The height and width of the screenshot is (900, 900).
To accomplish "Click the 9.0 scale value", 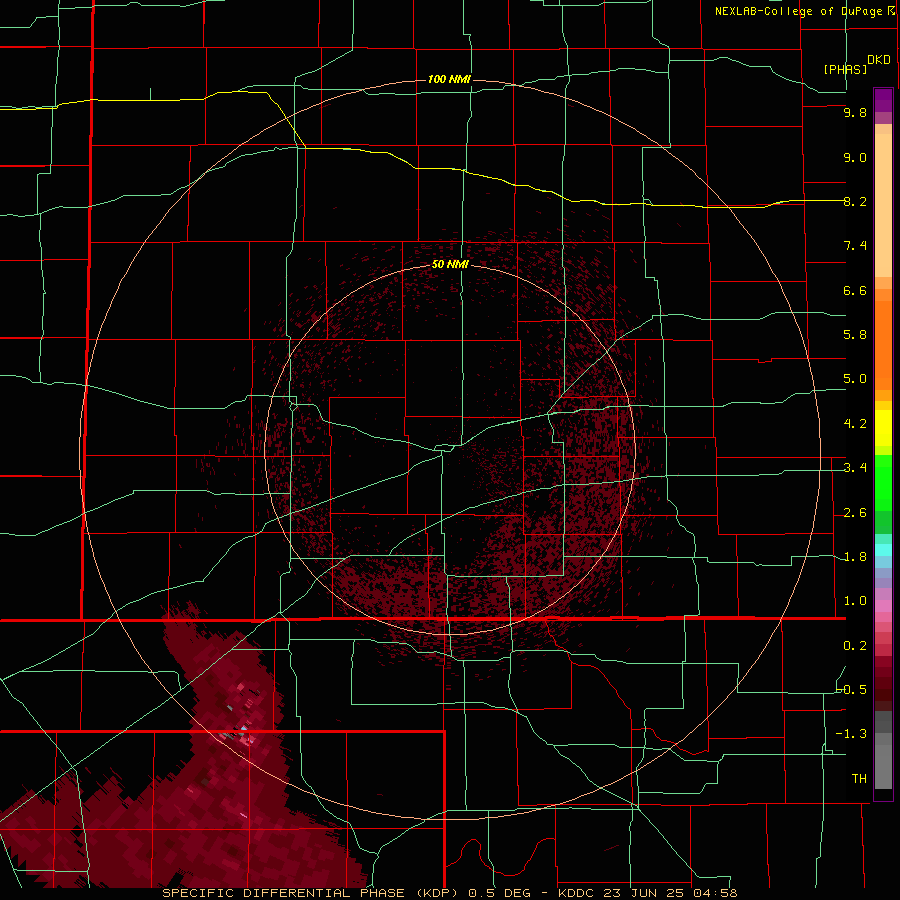I will pos(855,157).
